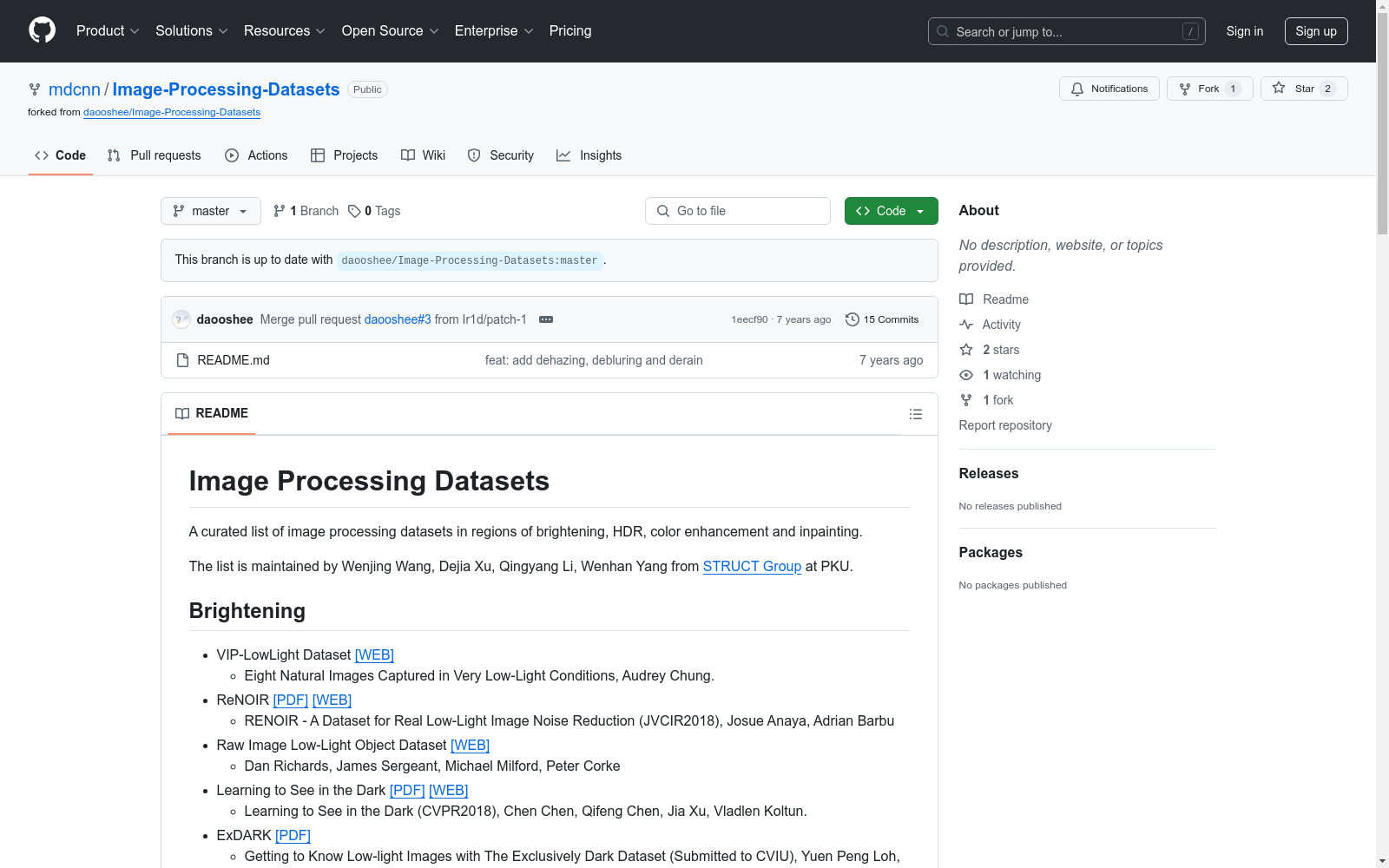Click the repository fork icon beside mdcnn
This screenshot has height=868, width=1389.
35,89
